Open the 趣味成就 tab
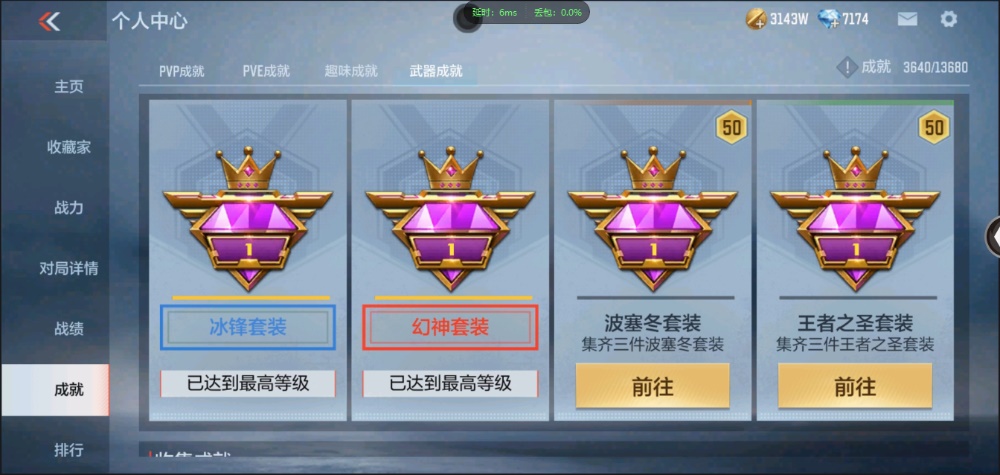This screenshot has height=475, width=1000. click(351, 71)
